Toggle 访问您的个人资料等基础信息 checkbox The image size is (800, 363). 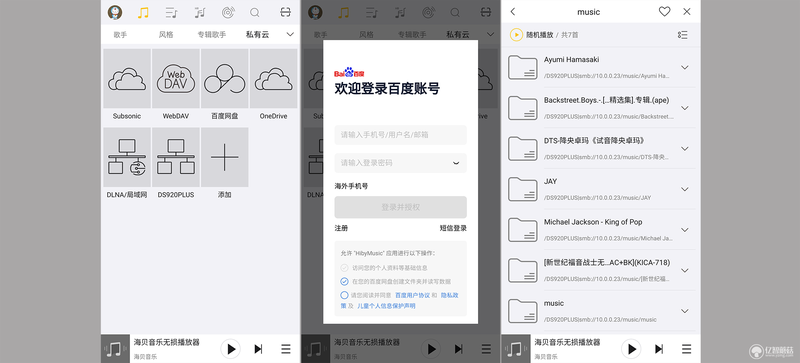344,268
